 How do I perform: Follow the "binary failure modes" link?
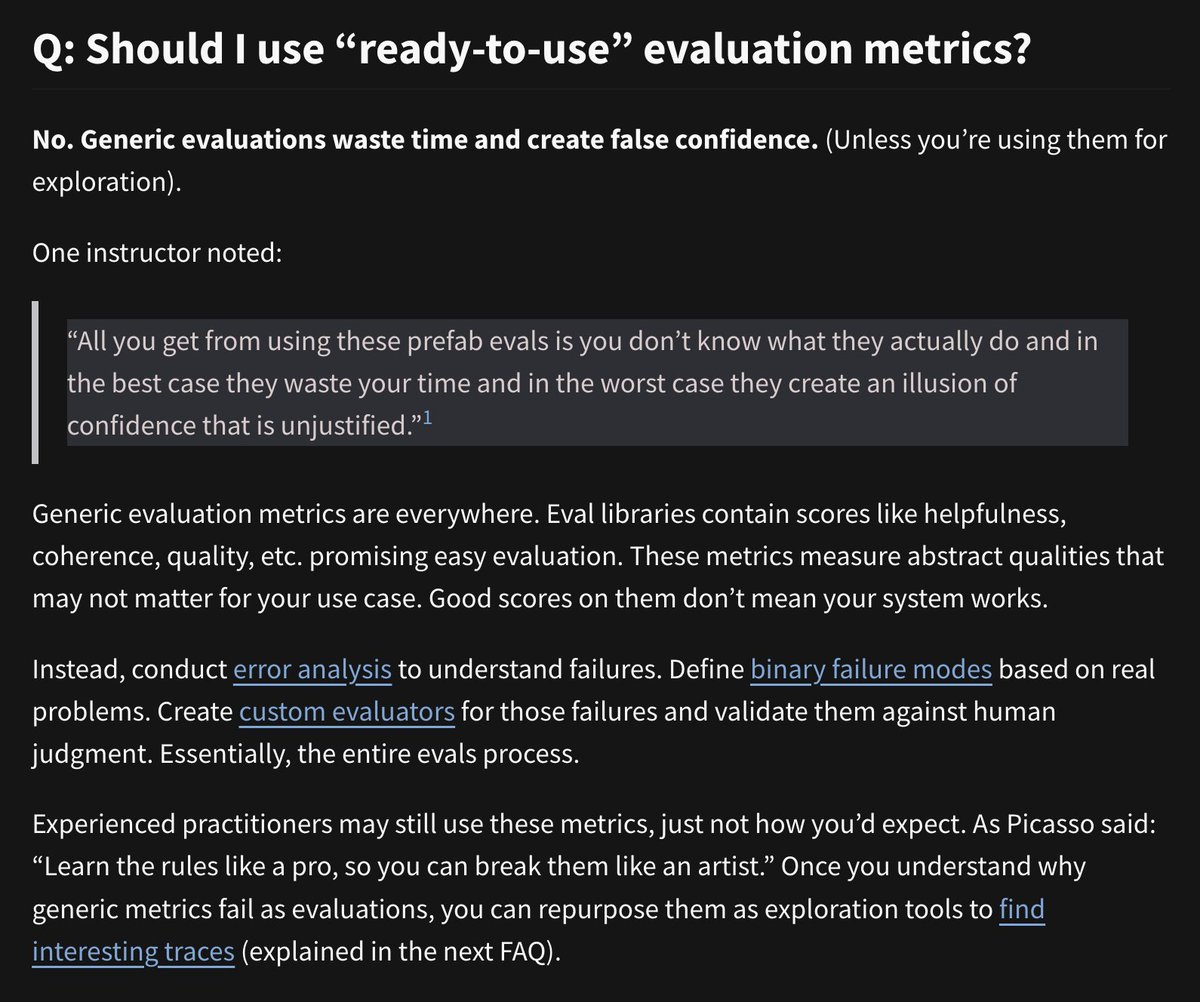click(x=871, y=669)
